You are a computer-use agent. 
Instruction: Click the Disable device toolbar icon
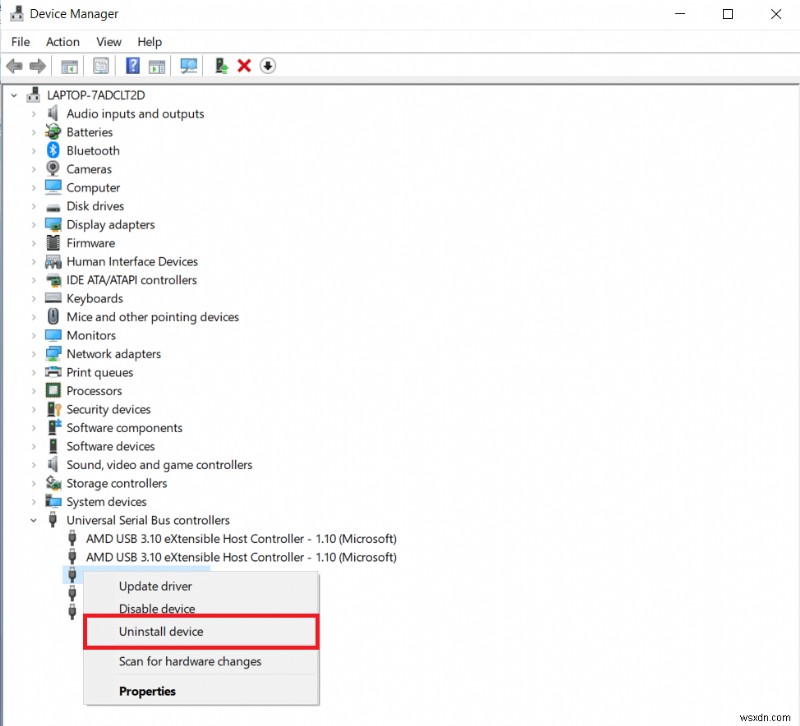point(269,65)
